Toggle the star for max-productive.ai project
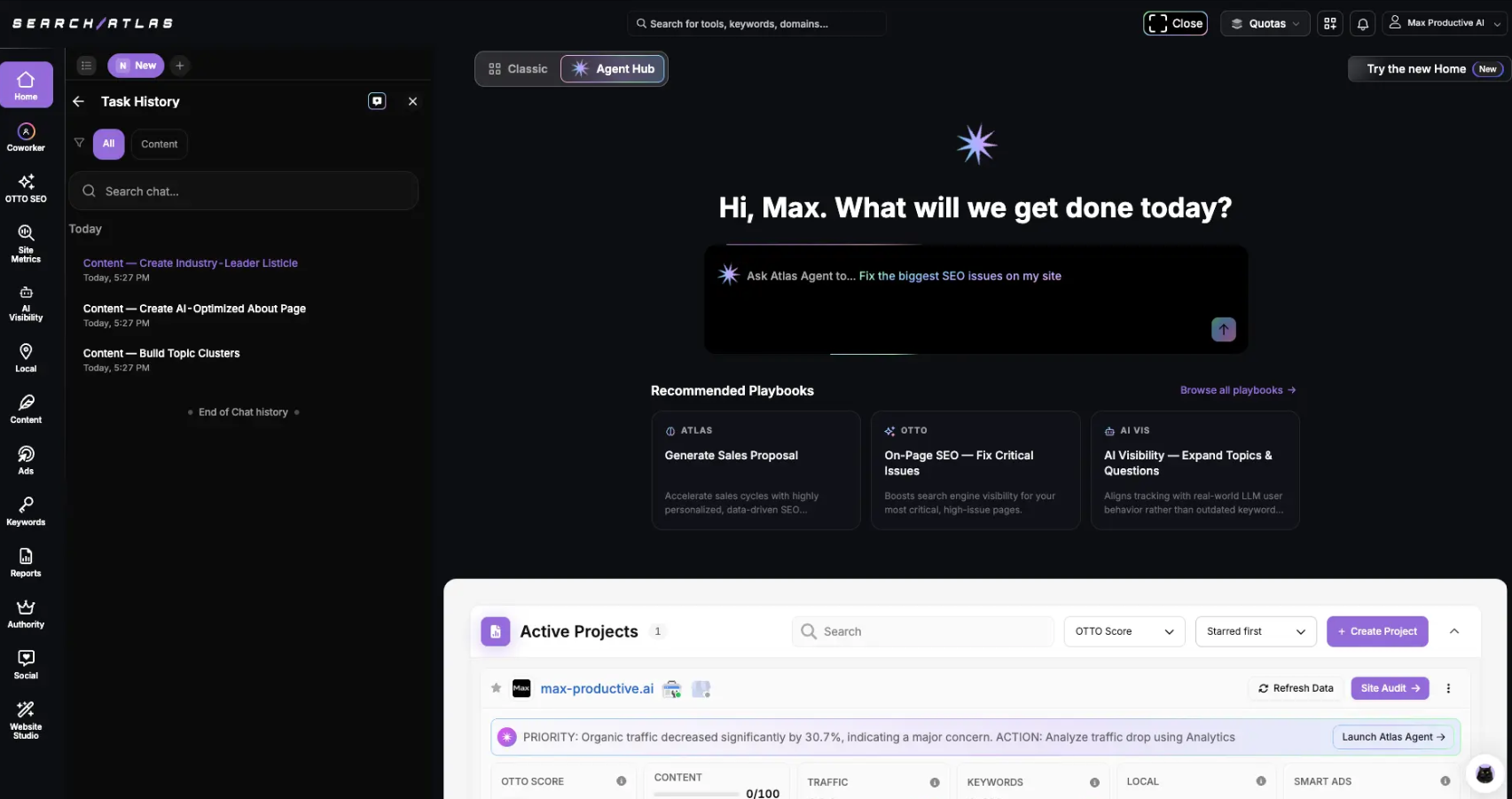 496,688
